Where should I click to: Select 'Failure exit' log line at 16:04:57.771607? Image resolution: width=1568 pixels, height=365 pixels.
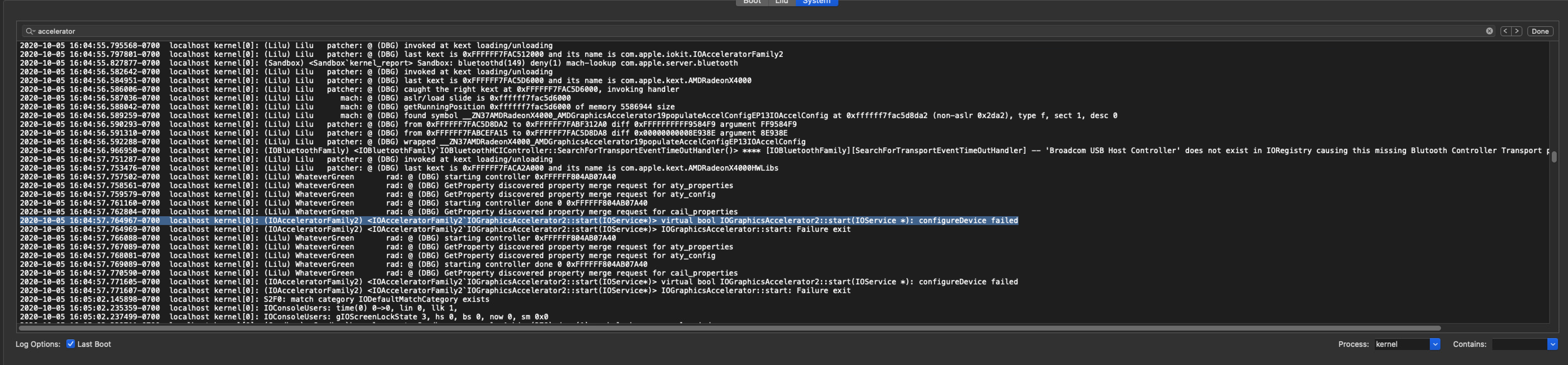[435, 291]
